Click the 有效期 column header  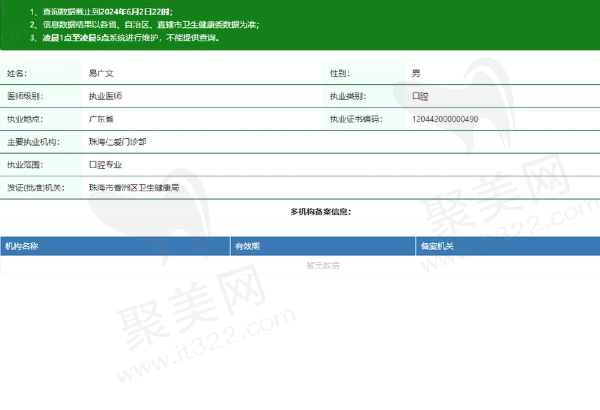[247, 245]
